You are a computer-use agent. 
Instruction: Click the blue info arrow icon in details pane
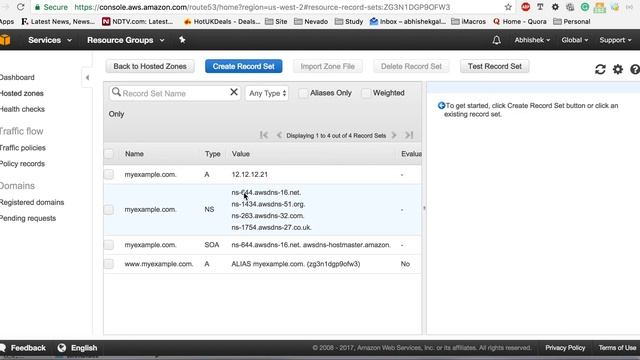click(441, 106)
